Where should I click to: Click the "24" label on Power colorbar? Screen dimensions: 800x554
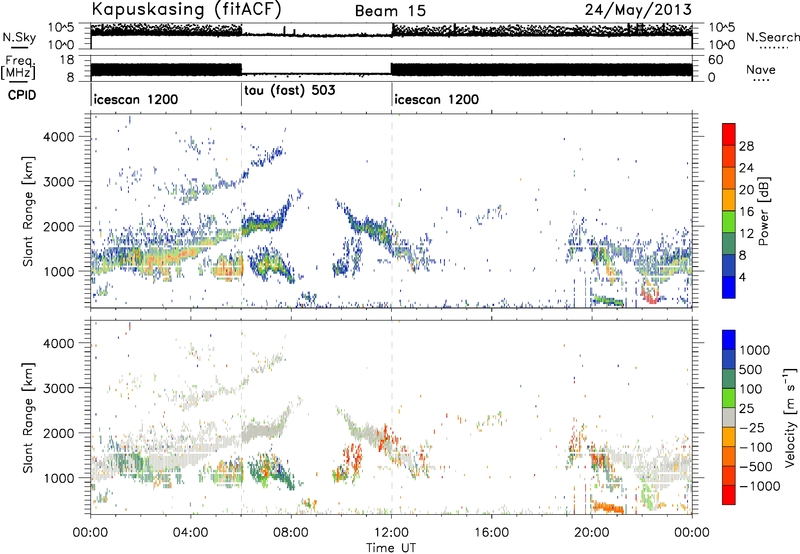pos(746,168)
